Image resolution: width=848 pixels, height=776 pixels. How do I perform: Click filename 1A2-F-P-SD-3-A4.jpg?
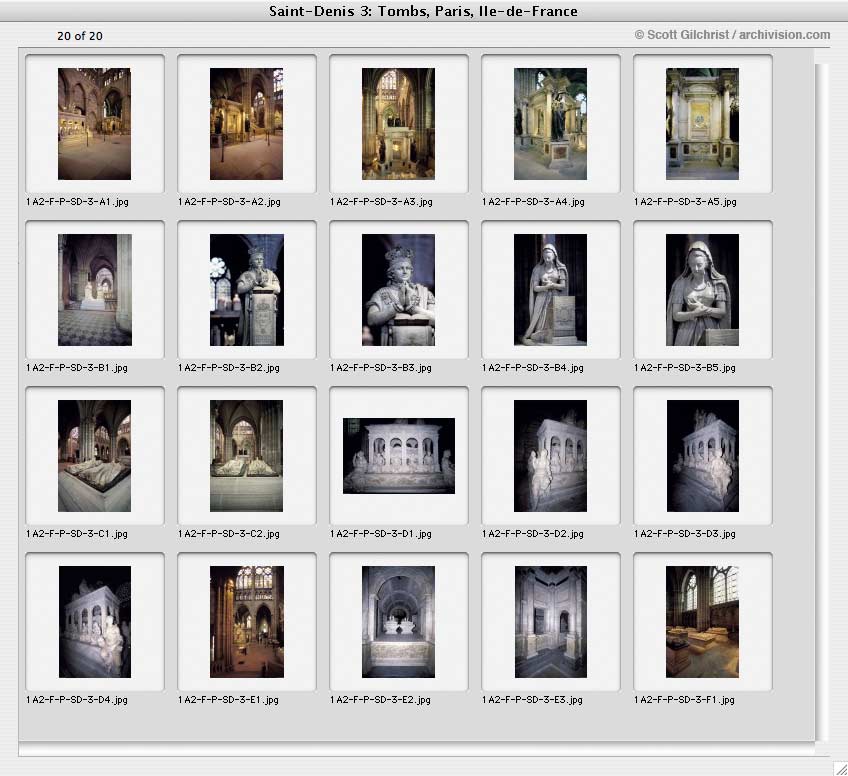(533, 202)
